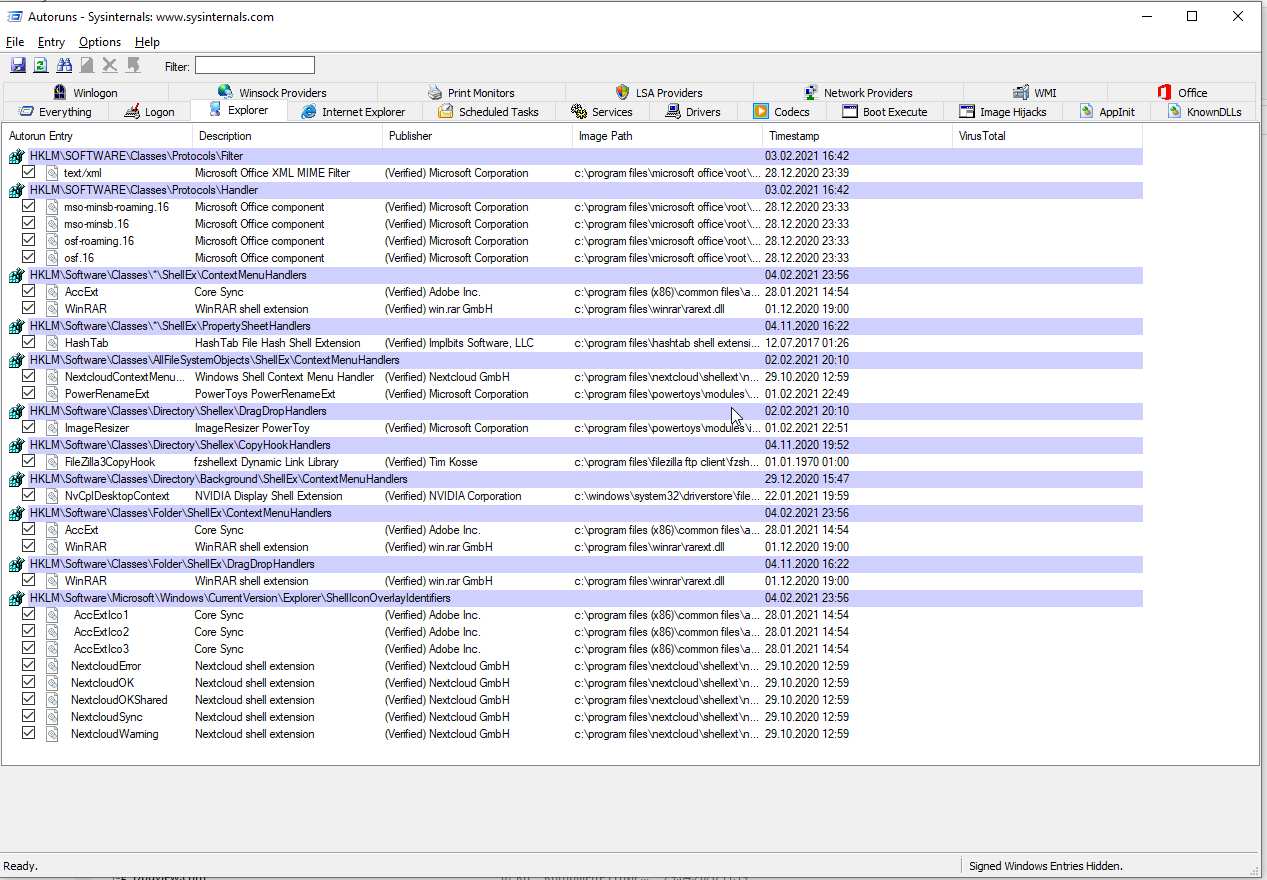Viewport: 1267px width, 880px height.
Task: Switch to the Logon tab
Action: (148, 112)
